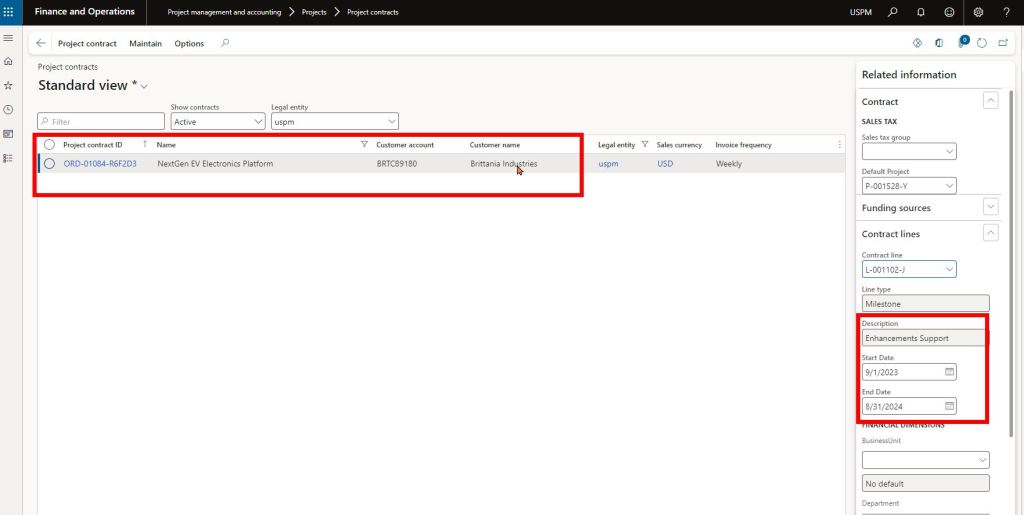Refresh the page using refresh icon

982,43
